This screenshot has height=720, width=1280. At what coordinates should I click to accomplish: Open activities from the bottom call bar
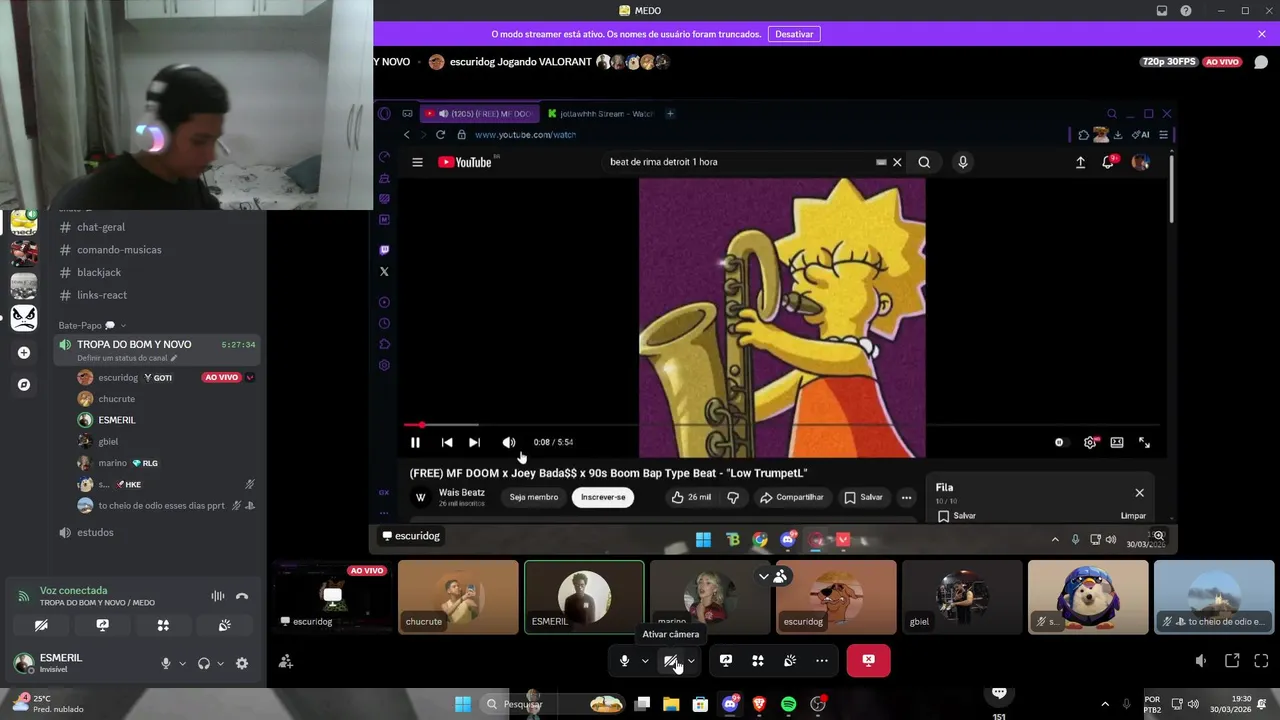(x=758, y=661)
